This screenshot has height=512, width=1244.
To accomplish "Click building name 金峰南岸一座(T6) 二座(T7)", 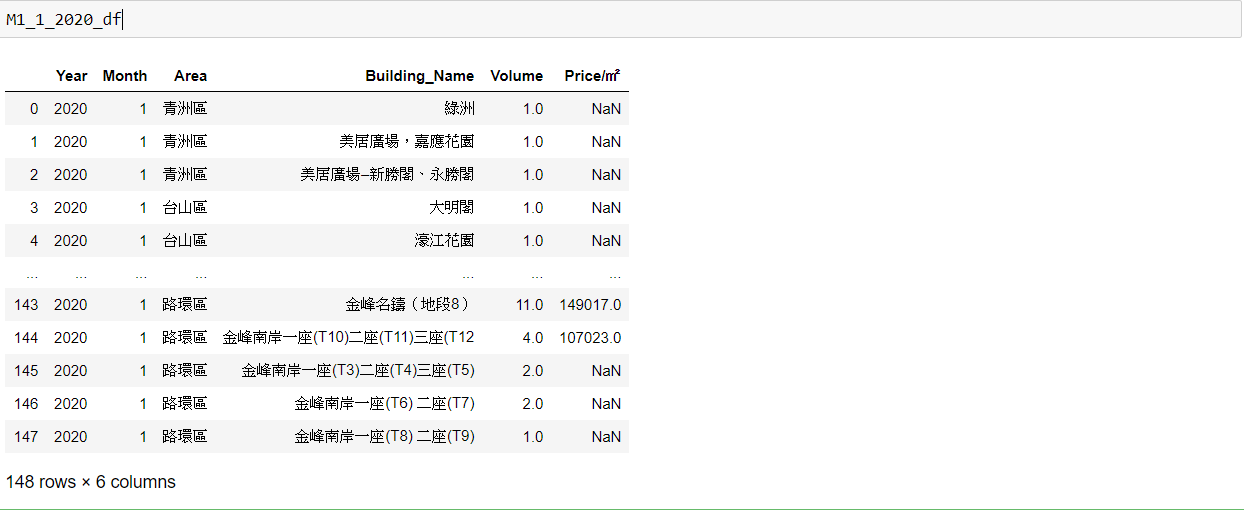I will pos(385,404).
